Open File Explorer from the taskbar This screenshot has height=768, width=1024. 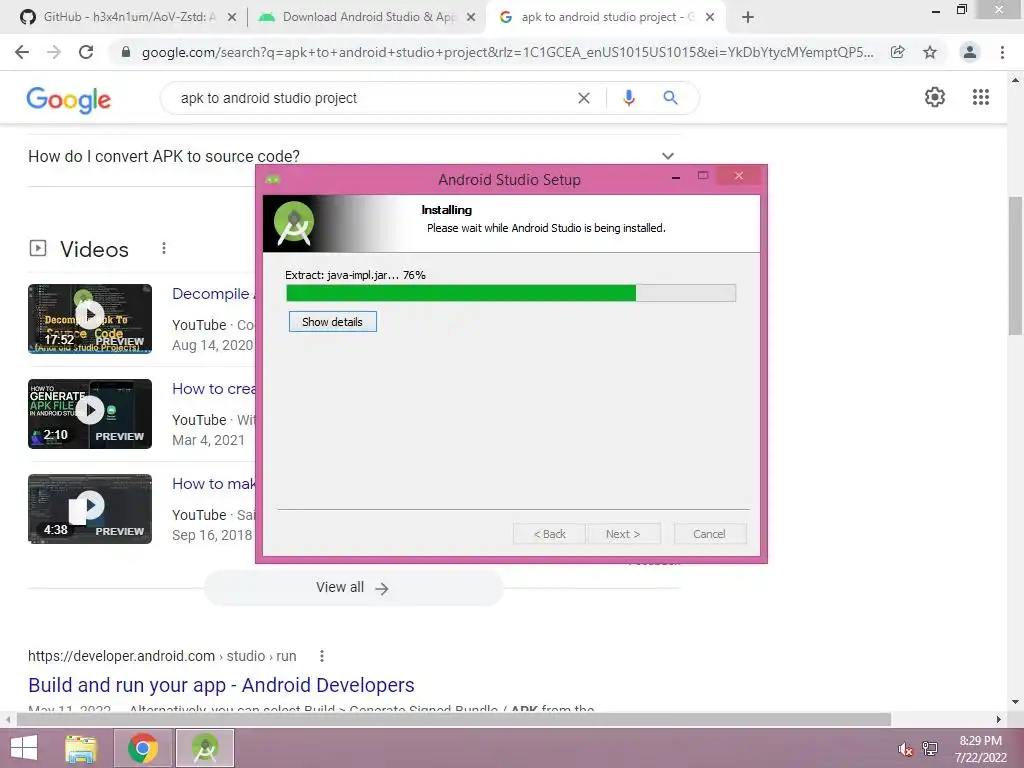pyautogui.click(x=81, y=748)
